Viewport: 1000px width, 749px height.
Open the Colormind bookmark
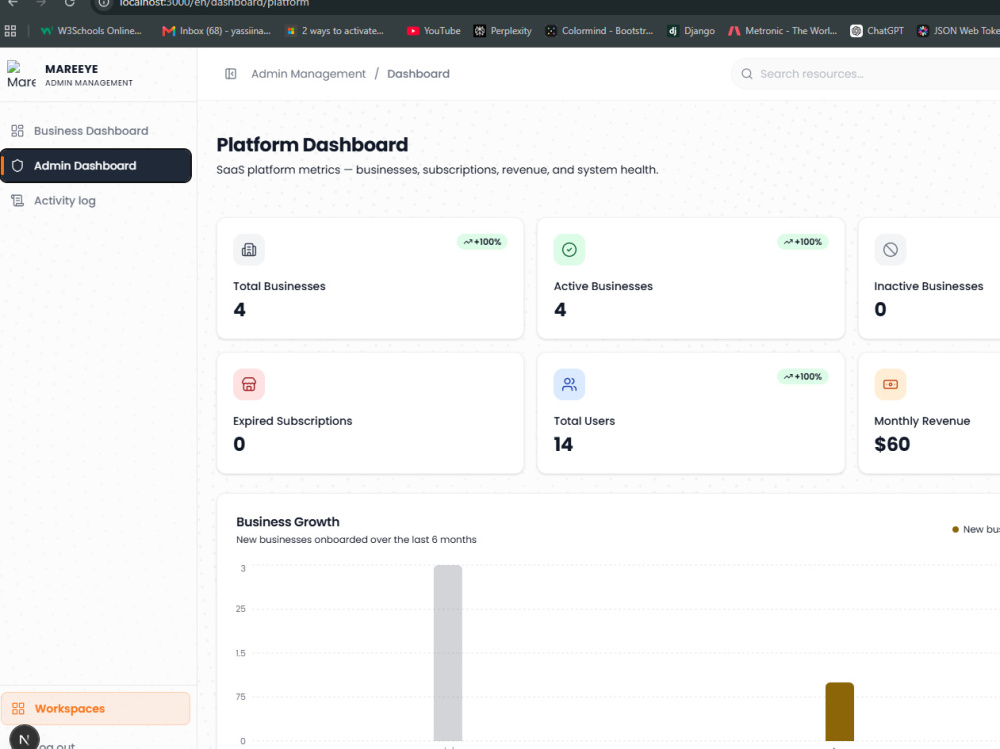pyautogui.click(x=599, y=31)
